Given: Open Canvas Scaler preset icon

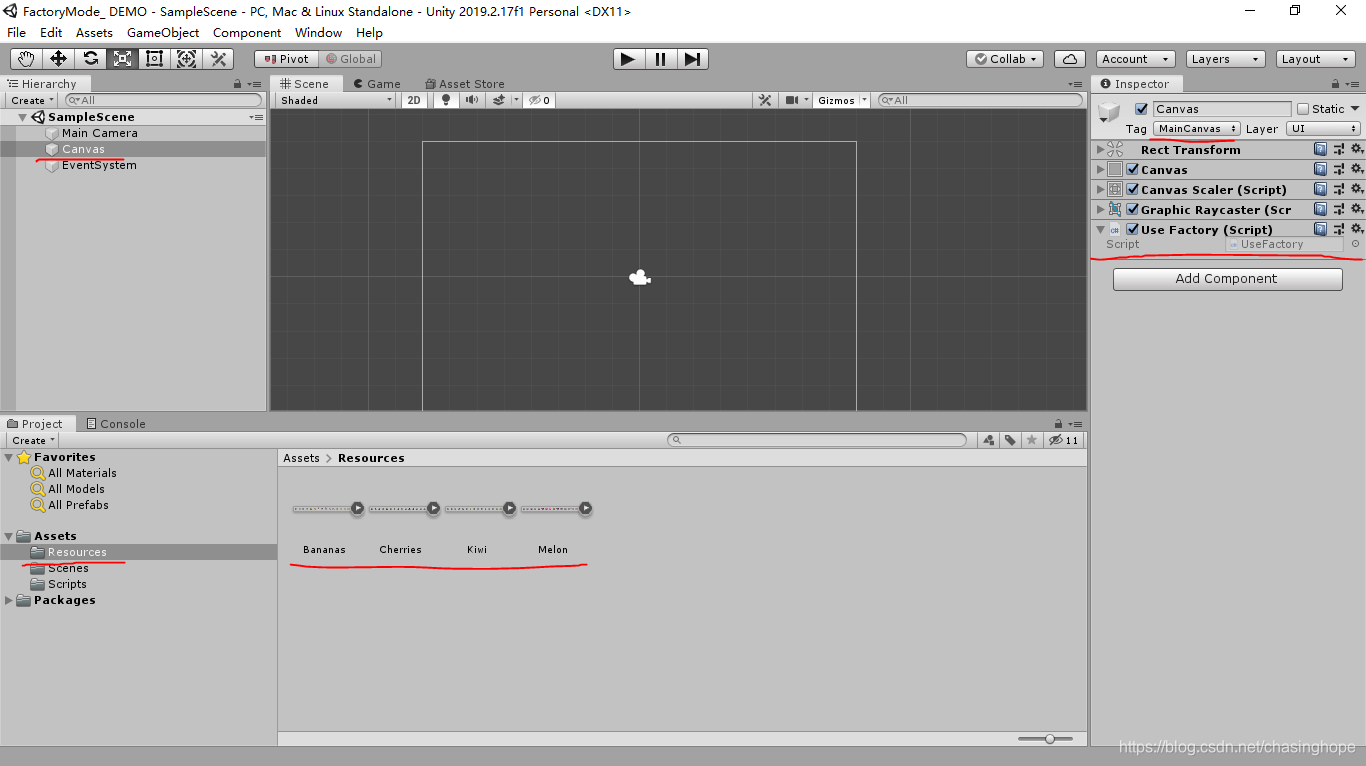Looking at the screenshot, I should [1339, 189].
